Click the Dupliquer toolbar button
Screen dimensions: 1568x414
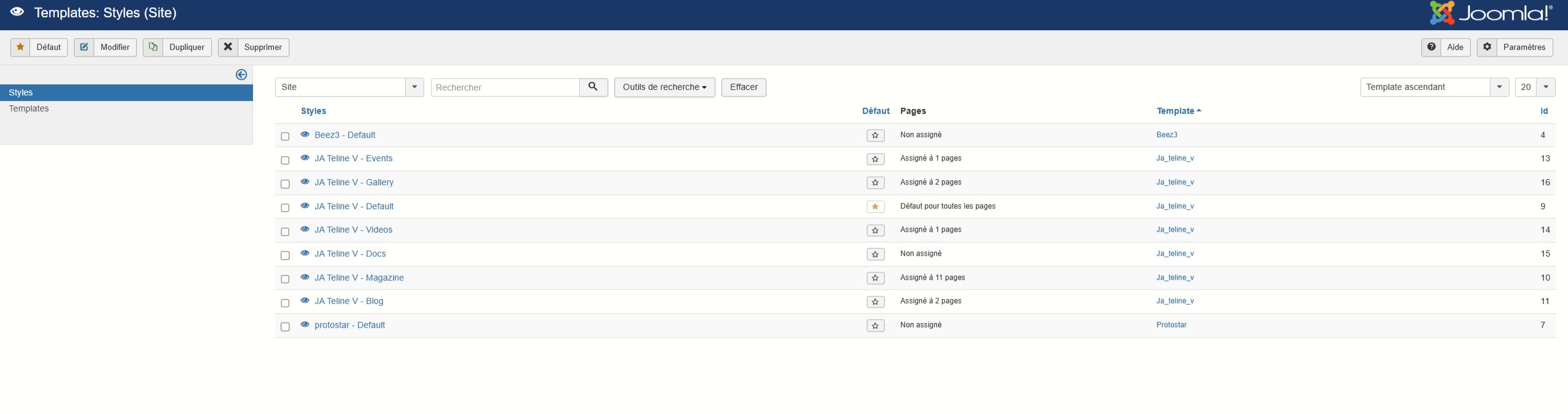pos(177,47)
